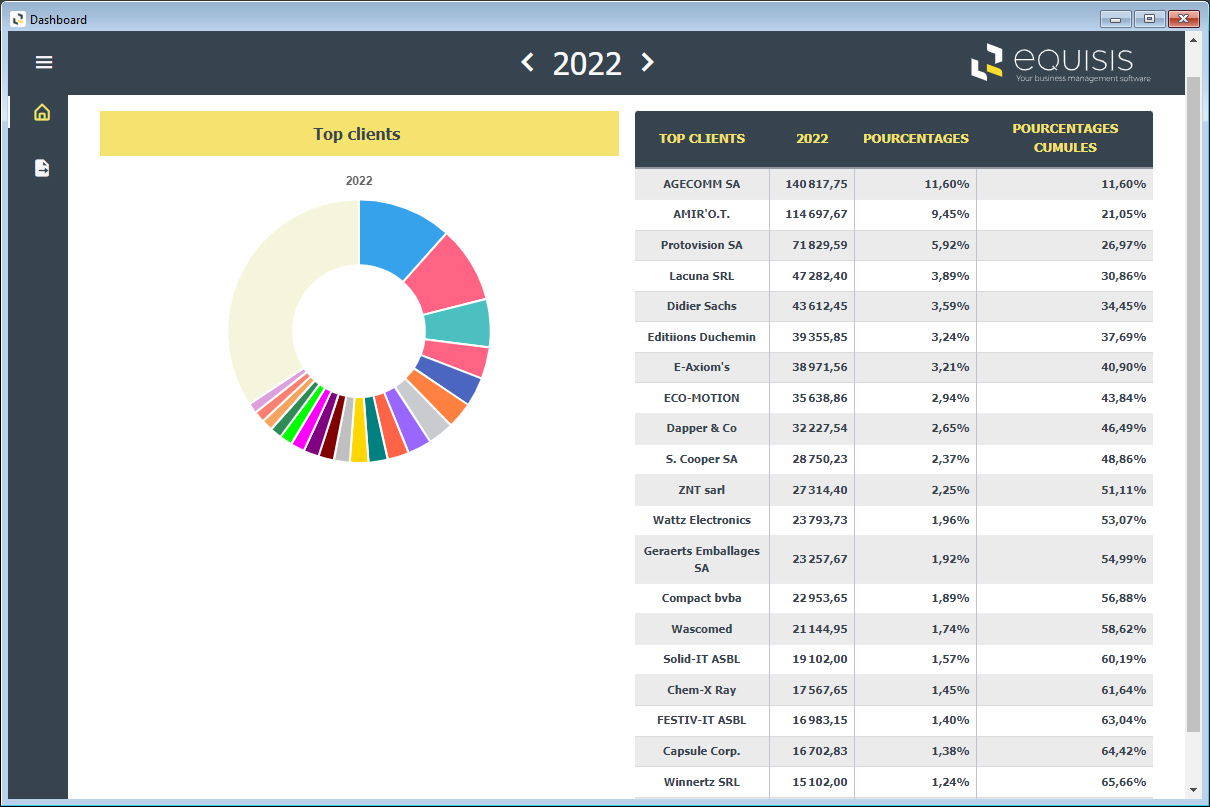Click the cumulative percentage 51,11%
The width and height of the screenshot is (1210, 807).
(x=1124, y=491)
